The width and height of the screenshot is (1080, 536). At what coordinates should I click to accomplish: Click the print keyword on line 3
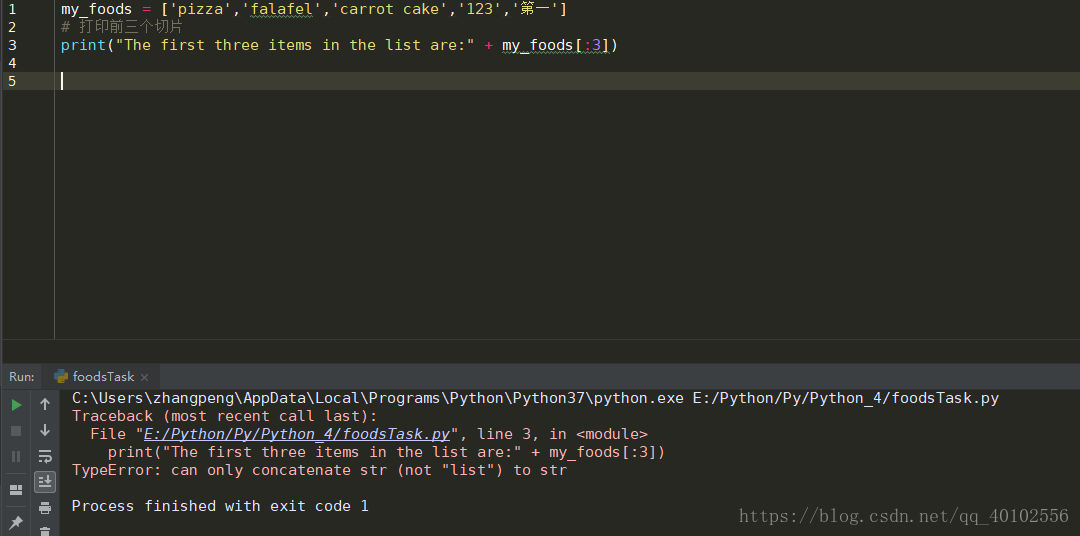pyautogui.click(x=83, y=45)
